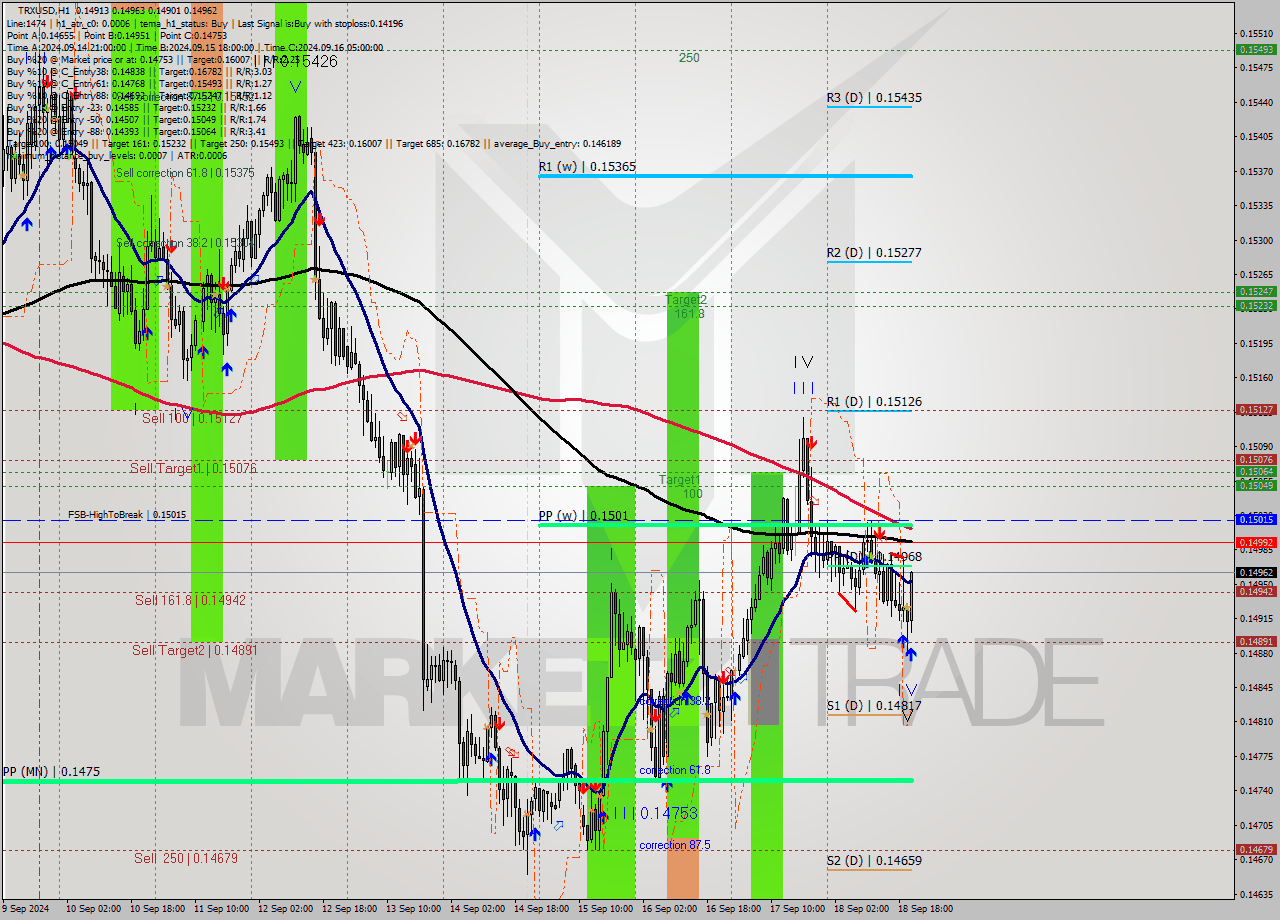This screenshot has width=1280, height=920.
Task: Click the 0.14810 price scale value
Action: 1256,721
